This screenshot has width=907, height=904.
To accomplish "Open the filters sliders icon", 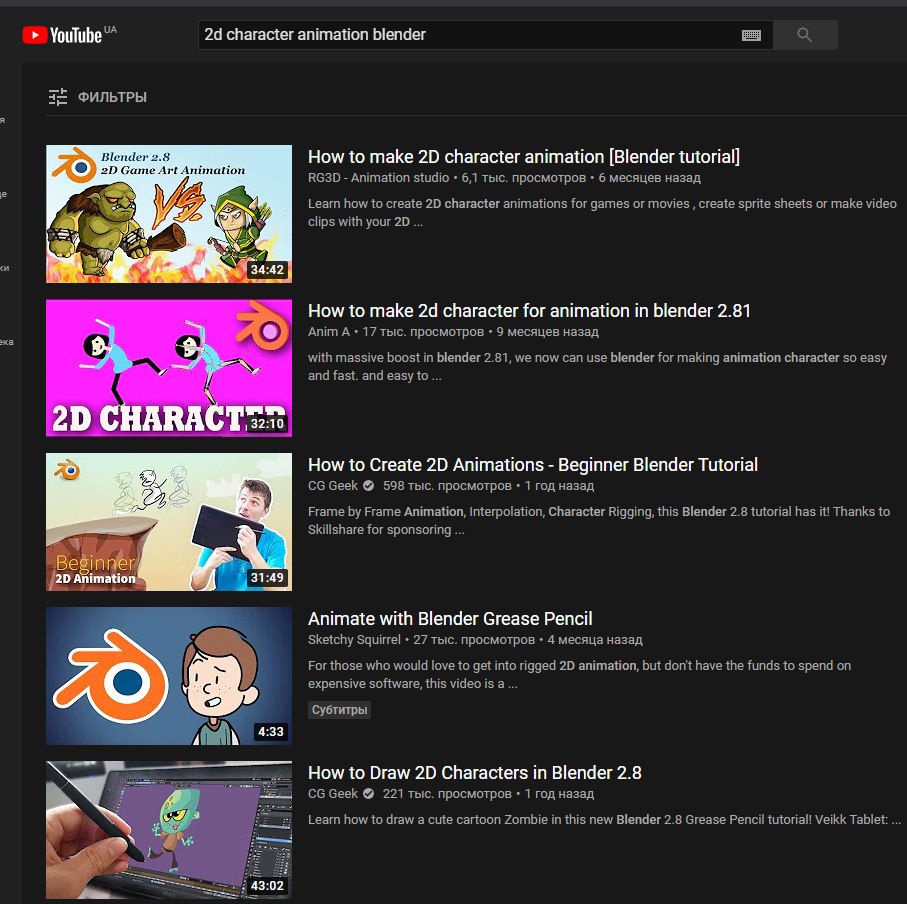I will click(x=58, y=97).
